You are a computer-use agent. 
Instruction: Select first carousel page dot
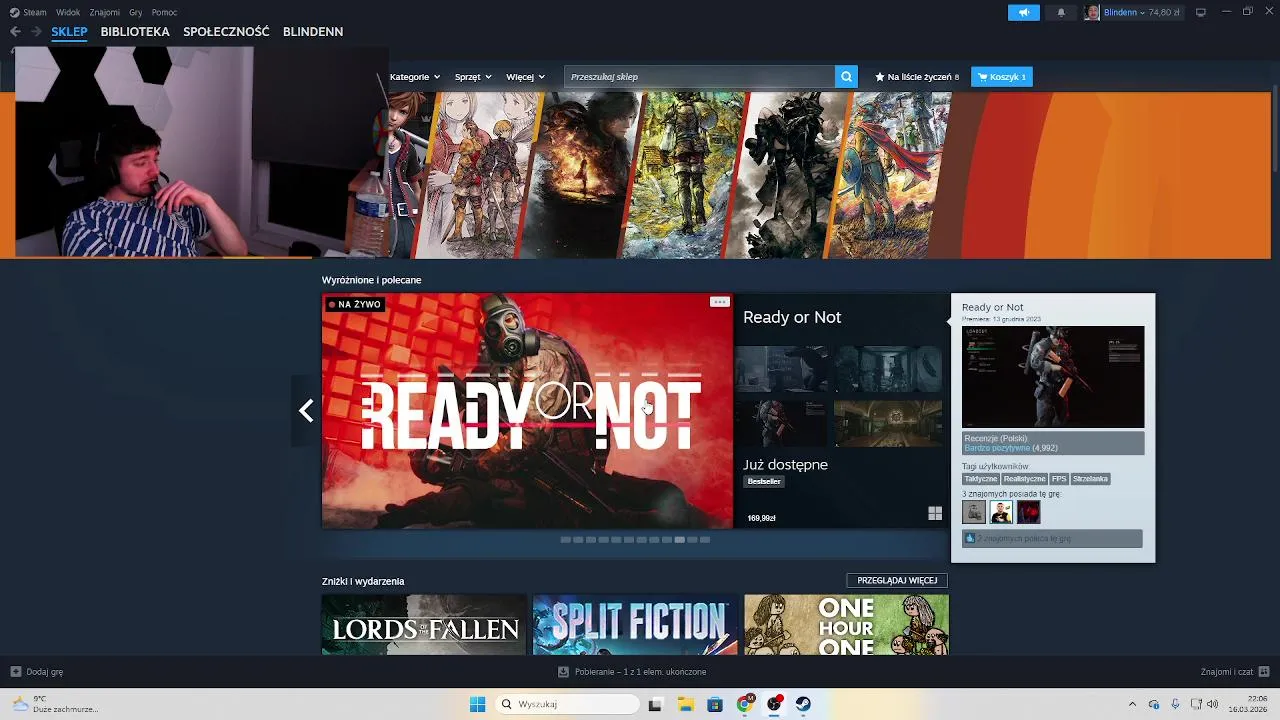(x=565, y=540)
